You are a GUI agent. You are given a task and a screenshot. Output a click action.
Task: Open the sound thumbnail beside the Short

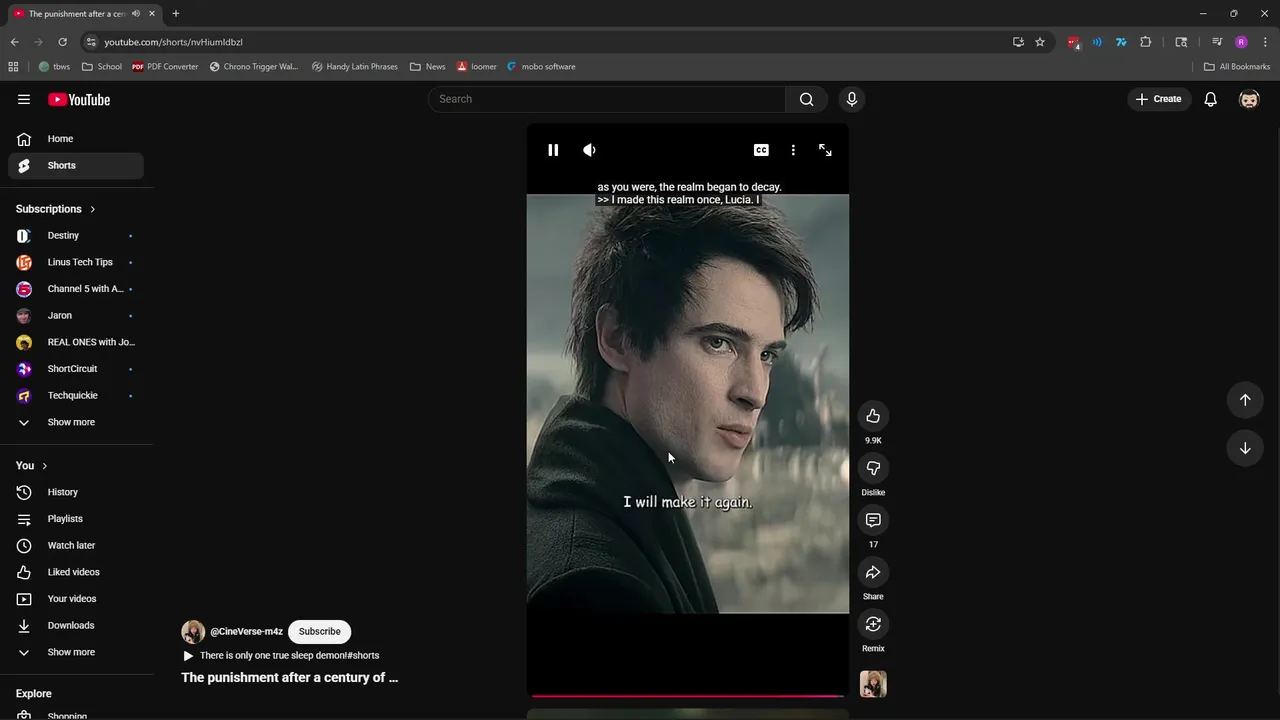click(x=873, y=684)
